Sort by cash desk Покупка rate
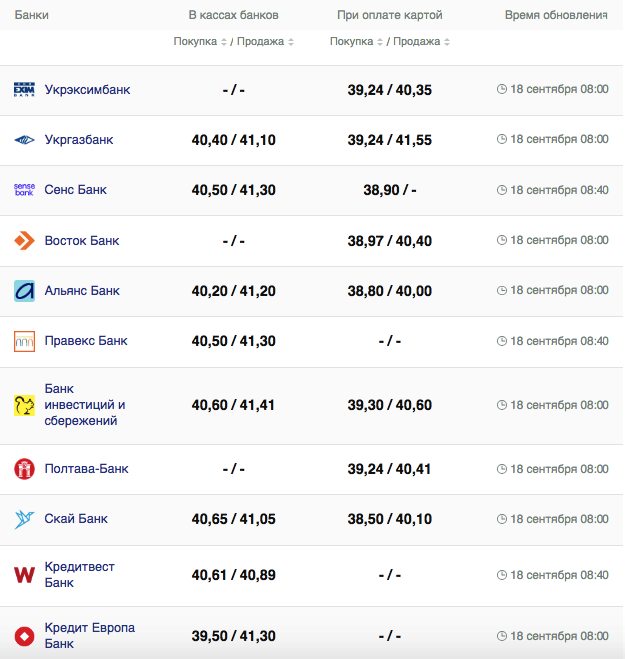This screenshot has width=625, height=659. pos(201,42)
